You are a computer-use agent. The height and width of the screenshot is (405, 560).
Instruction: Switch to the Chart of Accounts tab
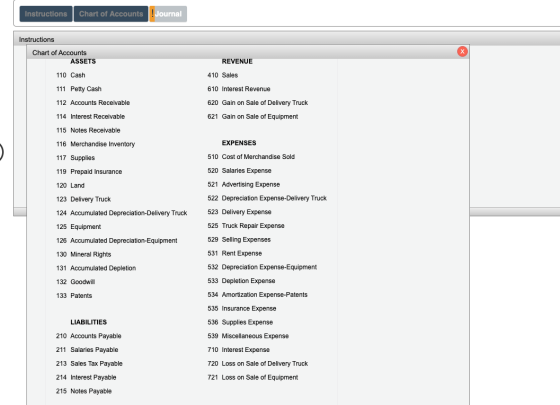(111, 14)
